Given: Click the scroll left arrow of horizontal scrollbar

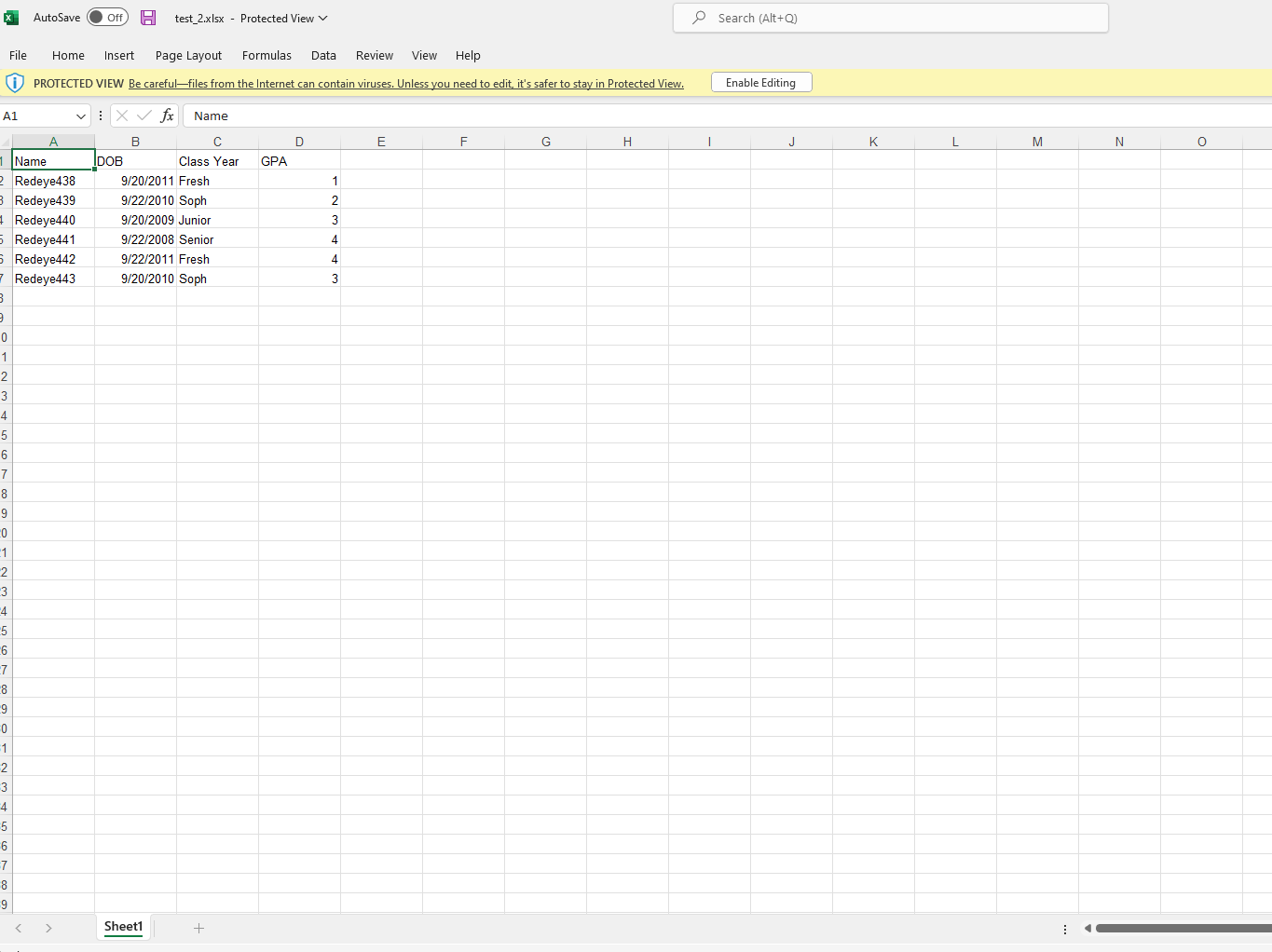Looking at the screenshot, I should [1087, 928].
